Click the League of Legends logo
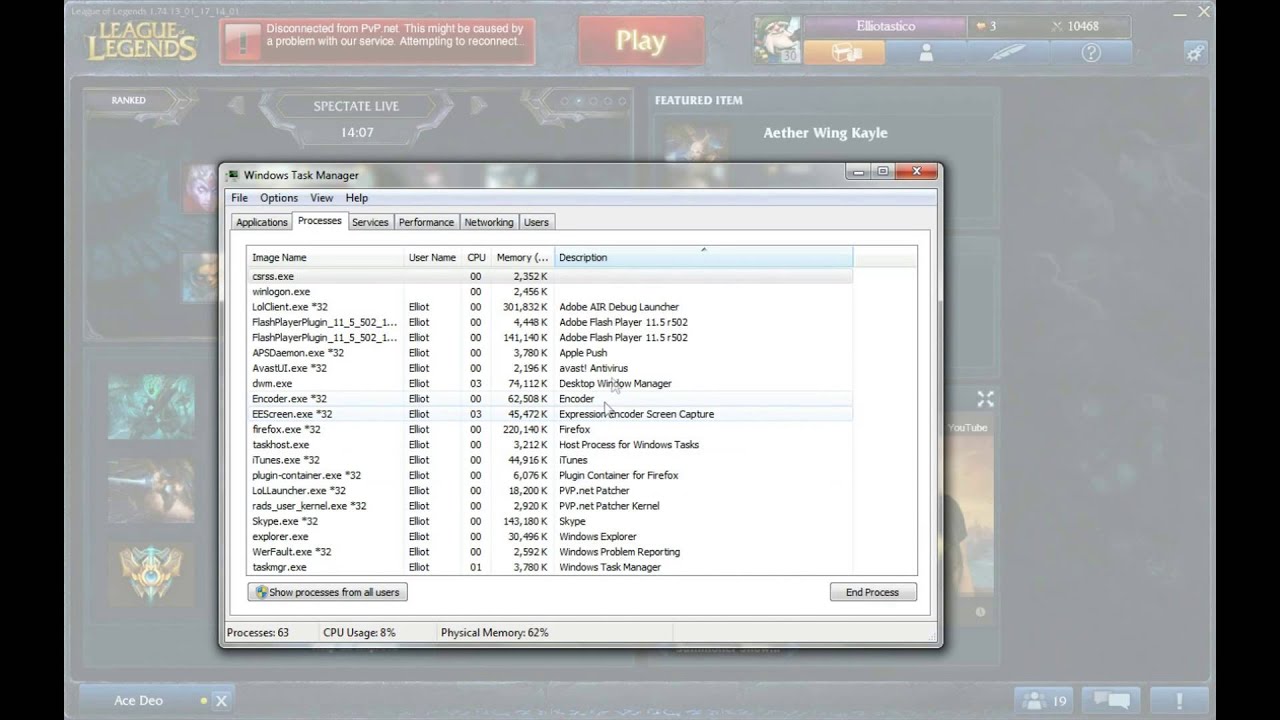1280x720 pixels. tap(141, 42)
